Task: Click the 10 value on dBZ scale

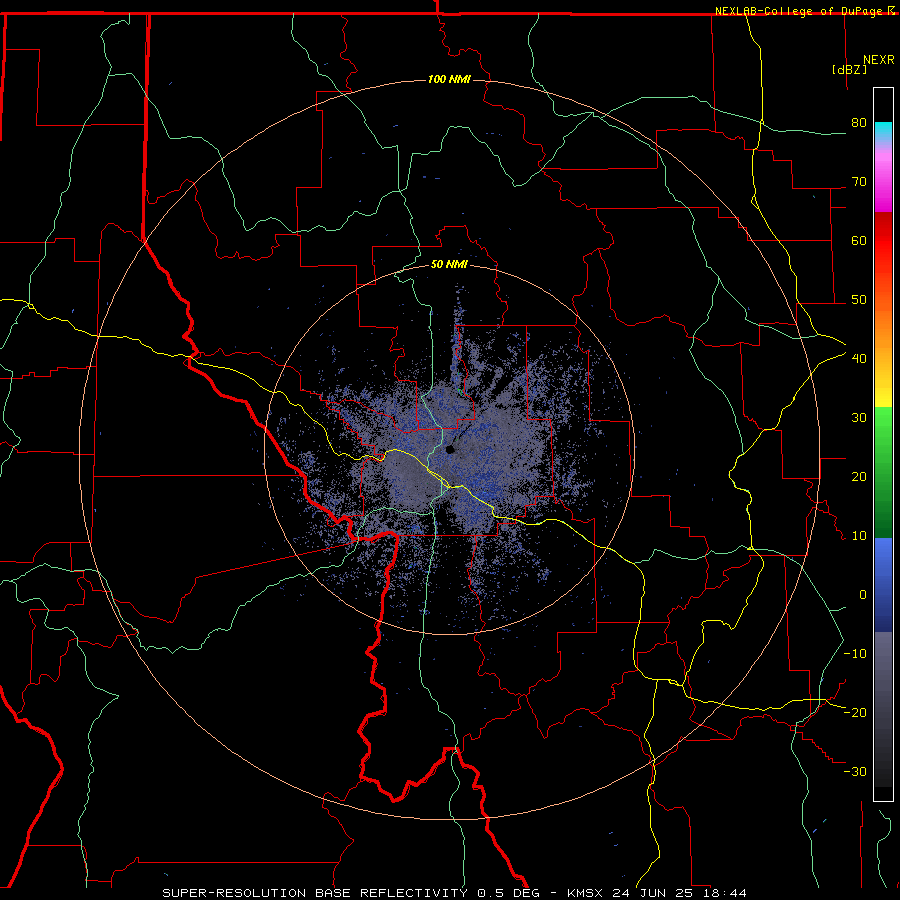Action: tap(859, 536)
